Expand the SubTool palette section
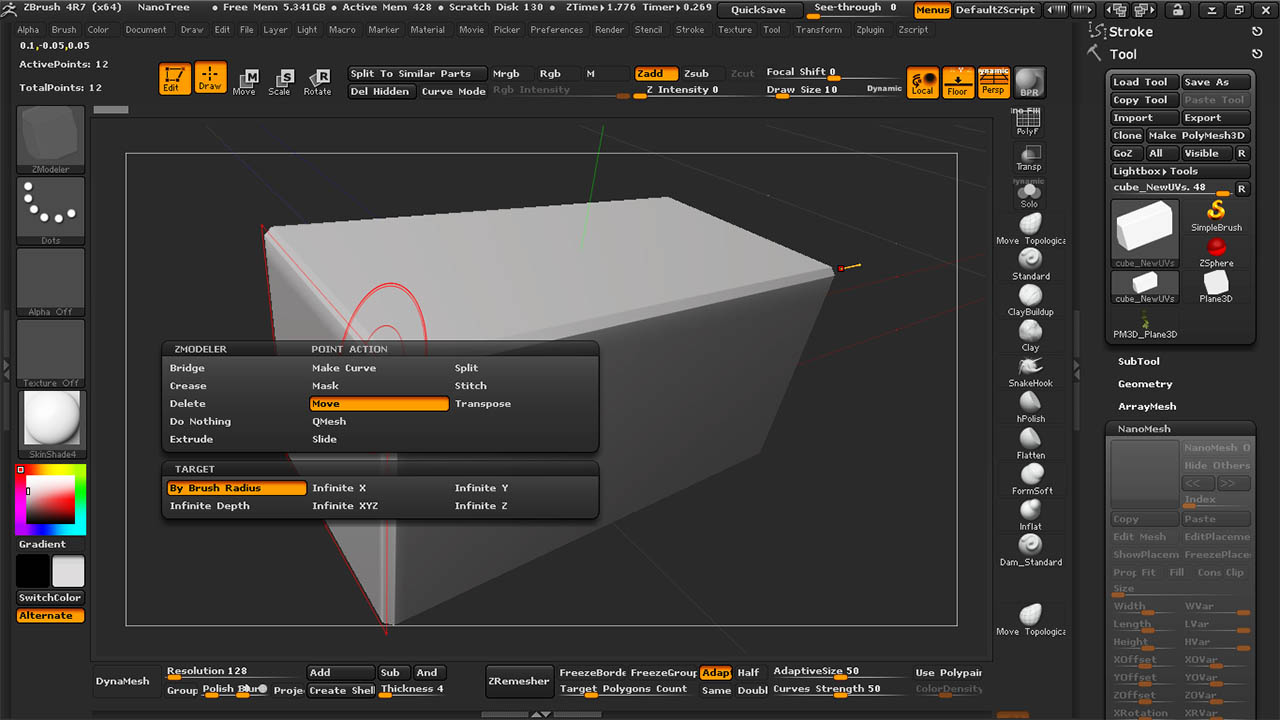 tap(1138, 361)
